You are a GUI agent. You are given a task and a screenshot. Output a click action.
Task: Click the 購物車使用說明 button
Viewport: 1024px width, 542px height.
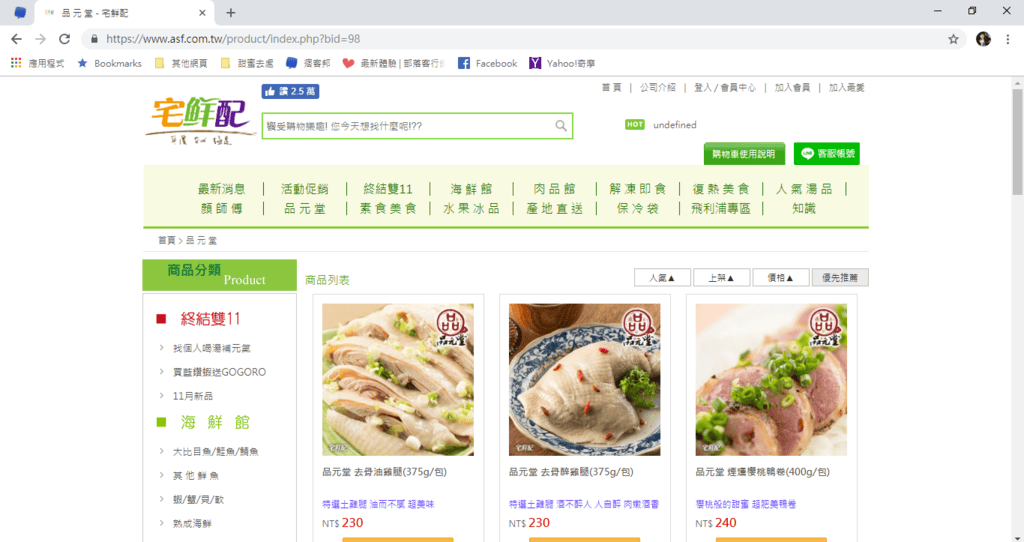point(743,154)
